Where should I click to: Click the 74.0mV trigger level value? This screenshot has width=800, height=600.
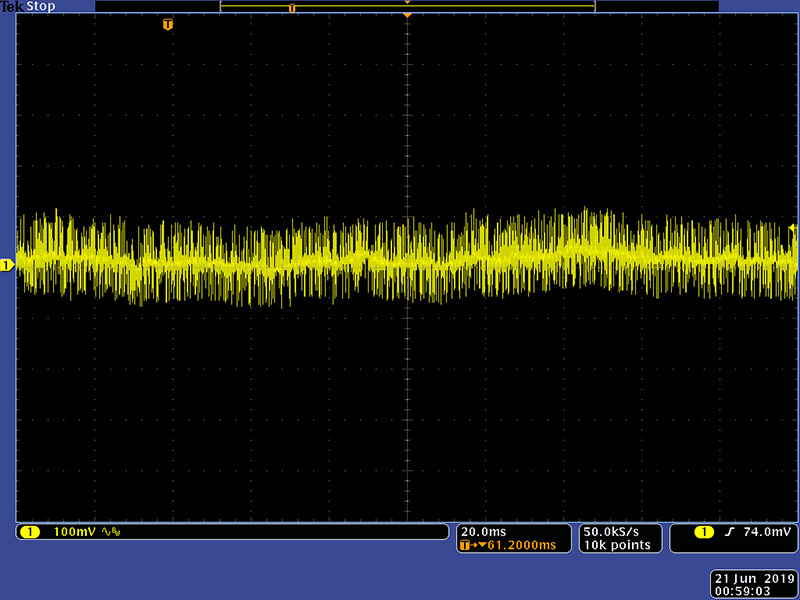point(766,532)
